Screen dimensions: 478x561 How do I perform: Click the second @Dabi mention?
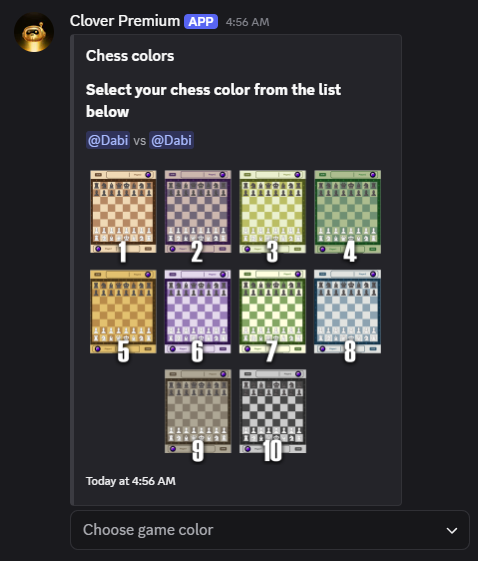171,140
